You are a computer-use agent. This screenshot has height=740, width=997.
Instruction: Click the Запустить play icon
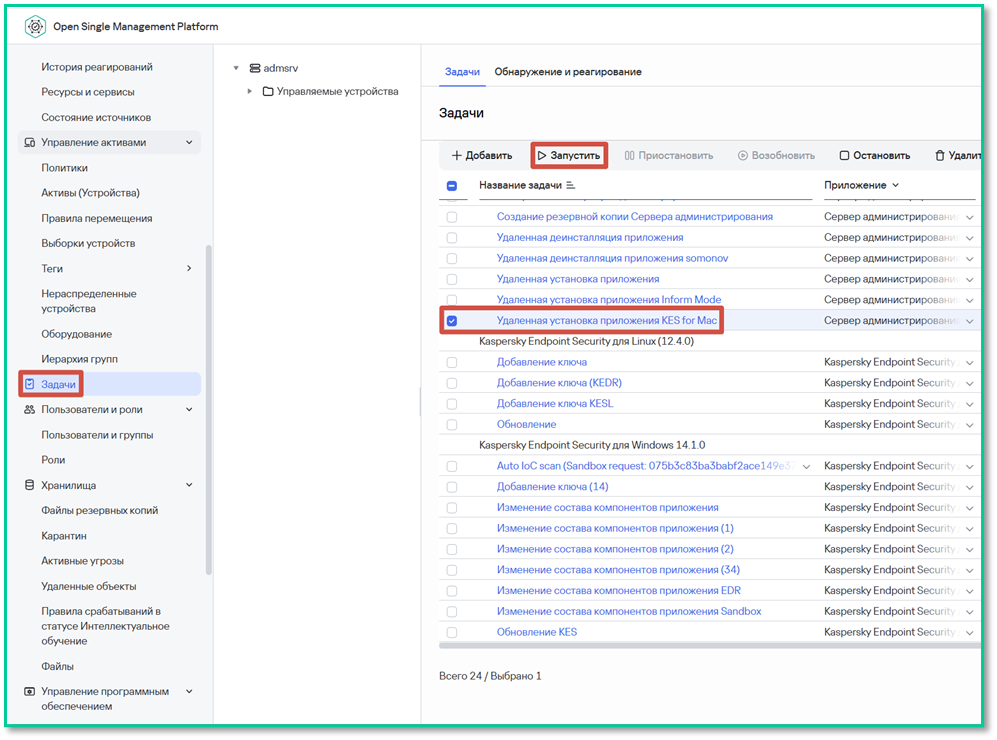coord(542,156)
